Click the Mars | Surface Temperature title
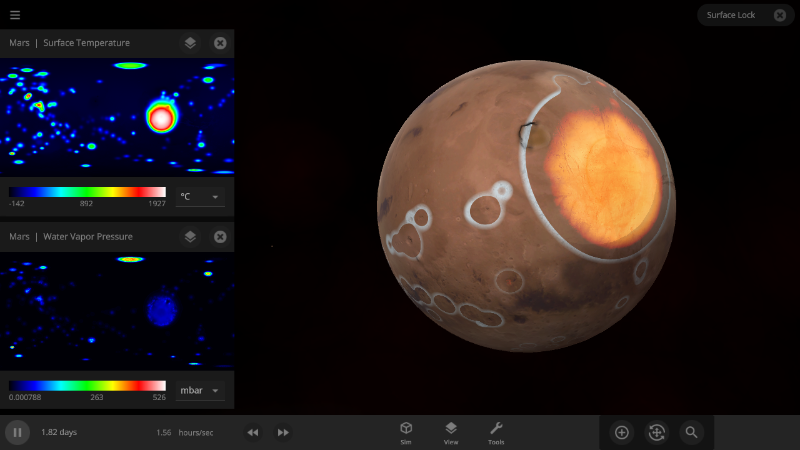 pyautogui.click(x=69, y=43)
